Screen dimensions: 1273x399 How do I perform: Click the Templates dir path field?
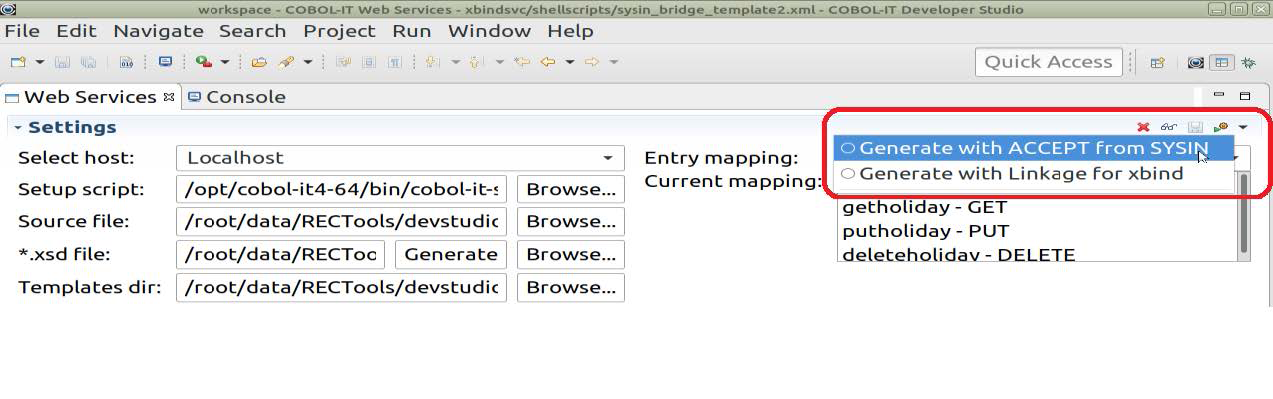click(x=341, y=288)
